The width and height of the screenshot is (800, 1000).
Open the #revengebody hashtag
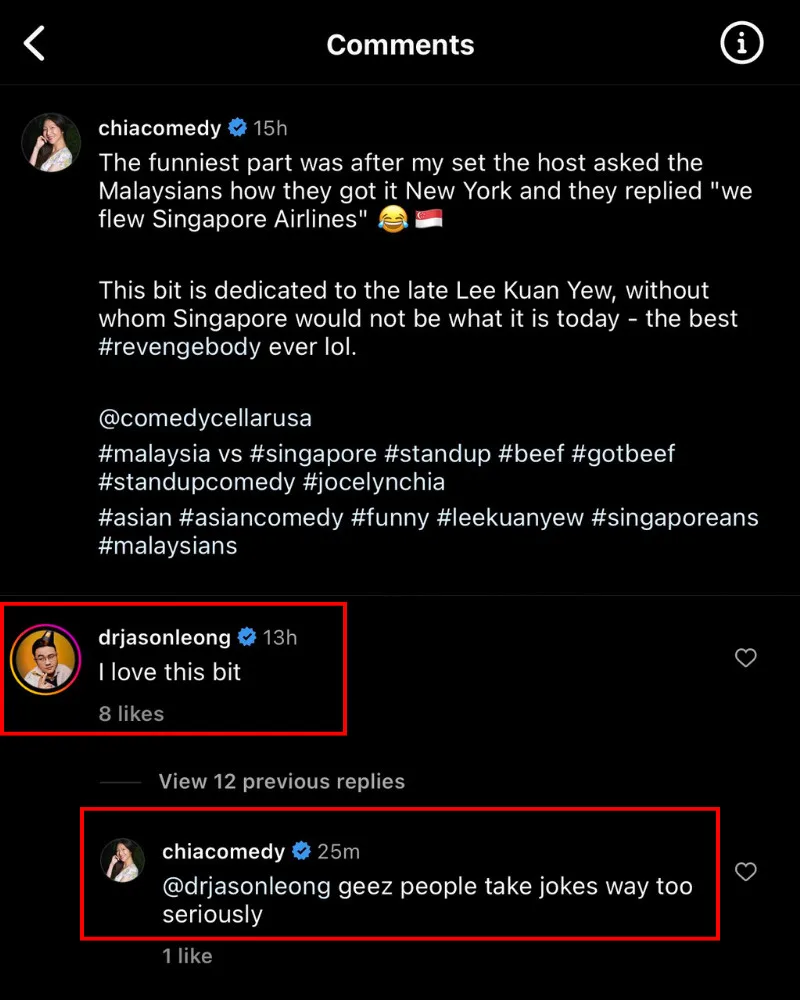pyautogui.click(x=180, y=348)
